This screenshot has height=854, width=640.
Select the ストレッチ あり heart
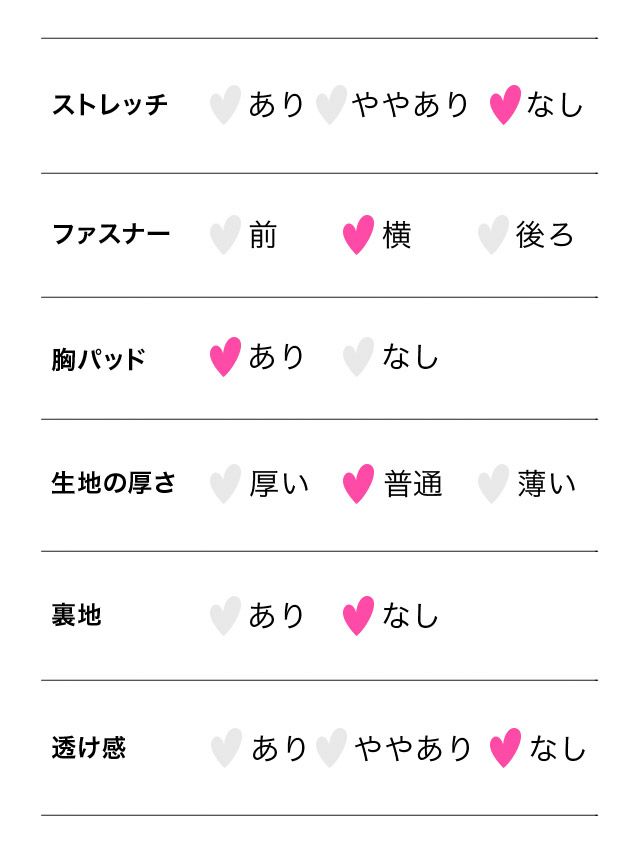225,105
